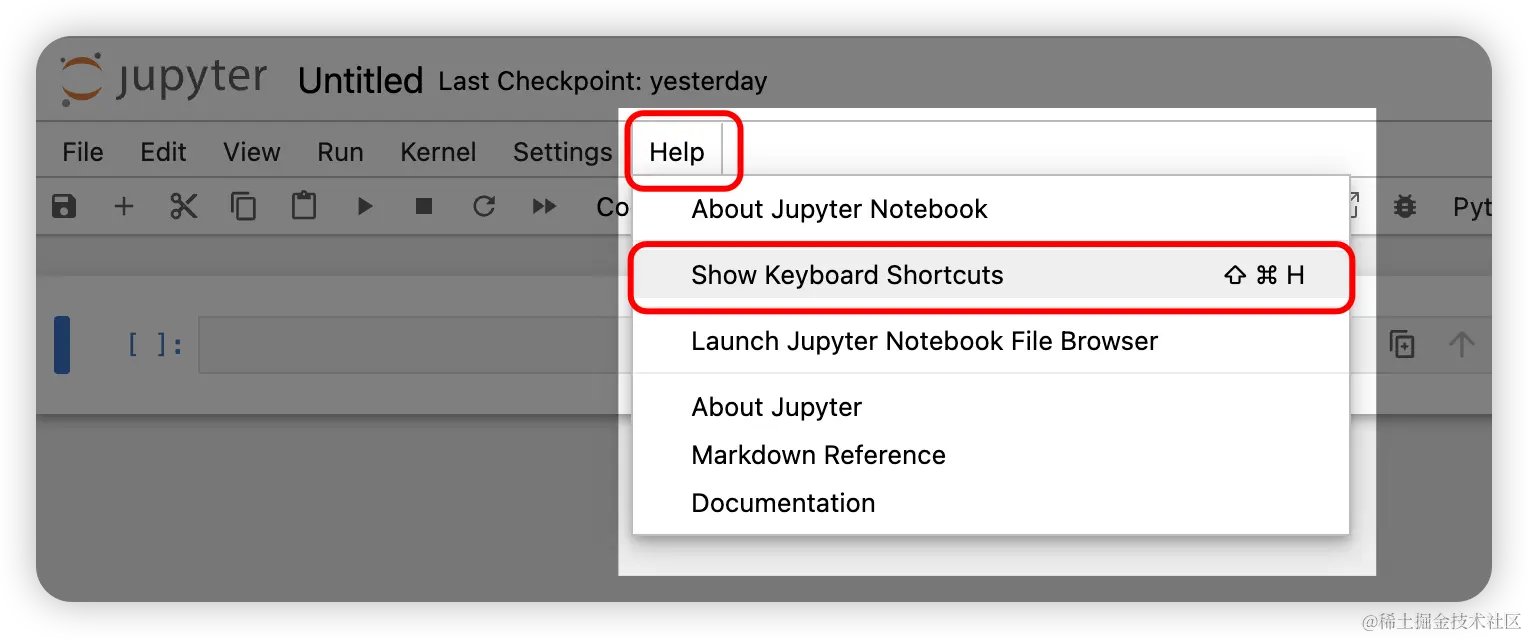Open the File menu
This screenshot has width=1528, height=638.
tap(82, 152)
